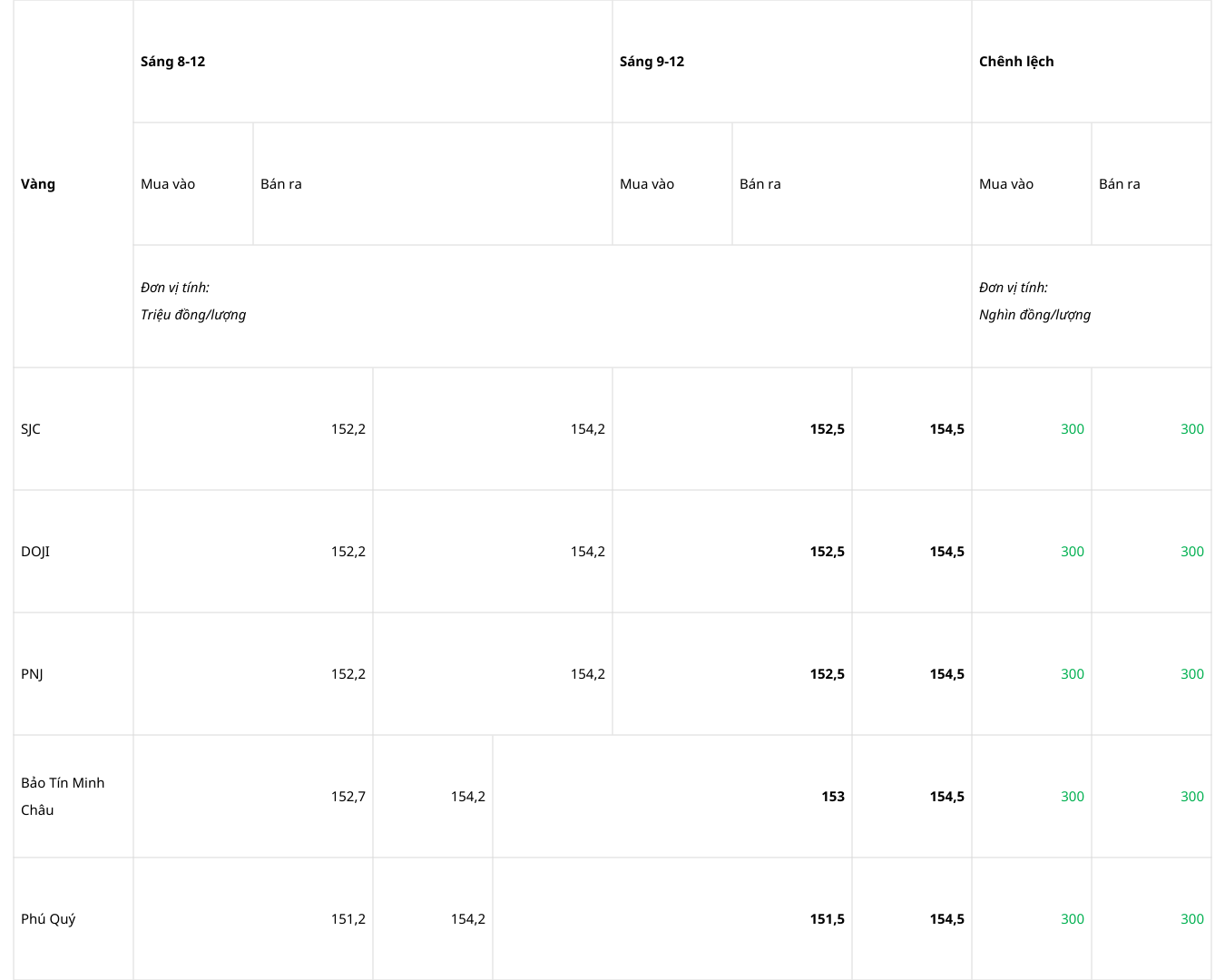Click the bold 153 price cell

(x=833, y=797)
